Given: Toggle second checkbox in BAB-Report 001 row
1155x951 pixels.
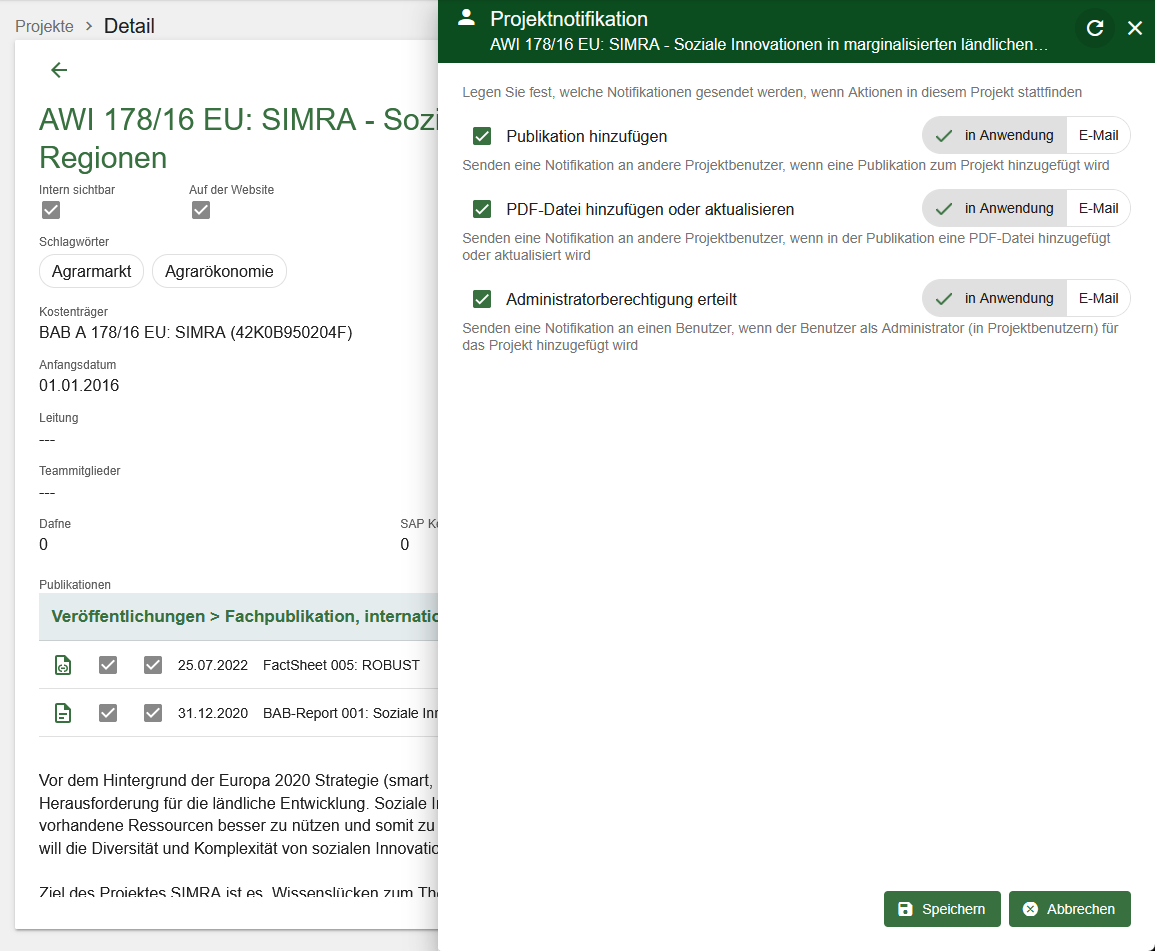Looking at the screenshot, I should (x=152, y=713).
